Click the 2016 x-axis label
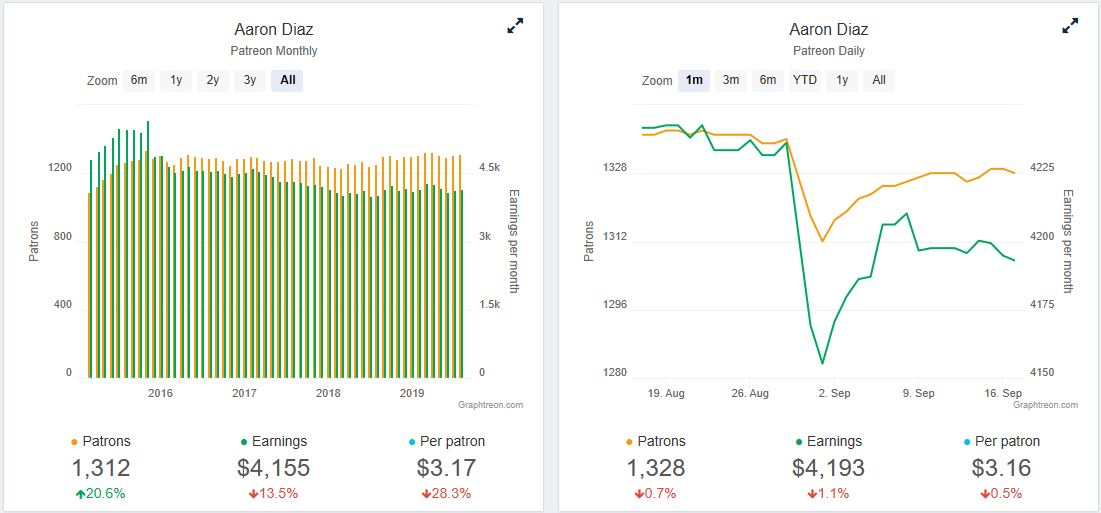This screenshot has width=1101, height=513. coord(161,394)
